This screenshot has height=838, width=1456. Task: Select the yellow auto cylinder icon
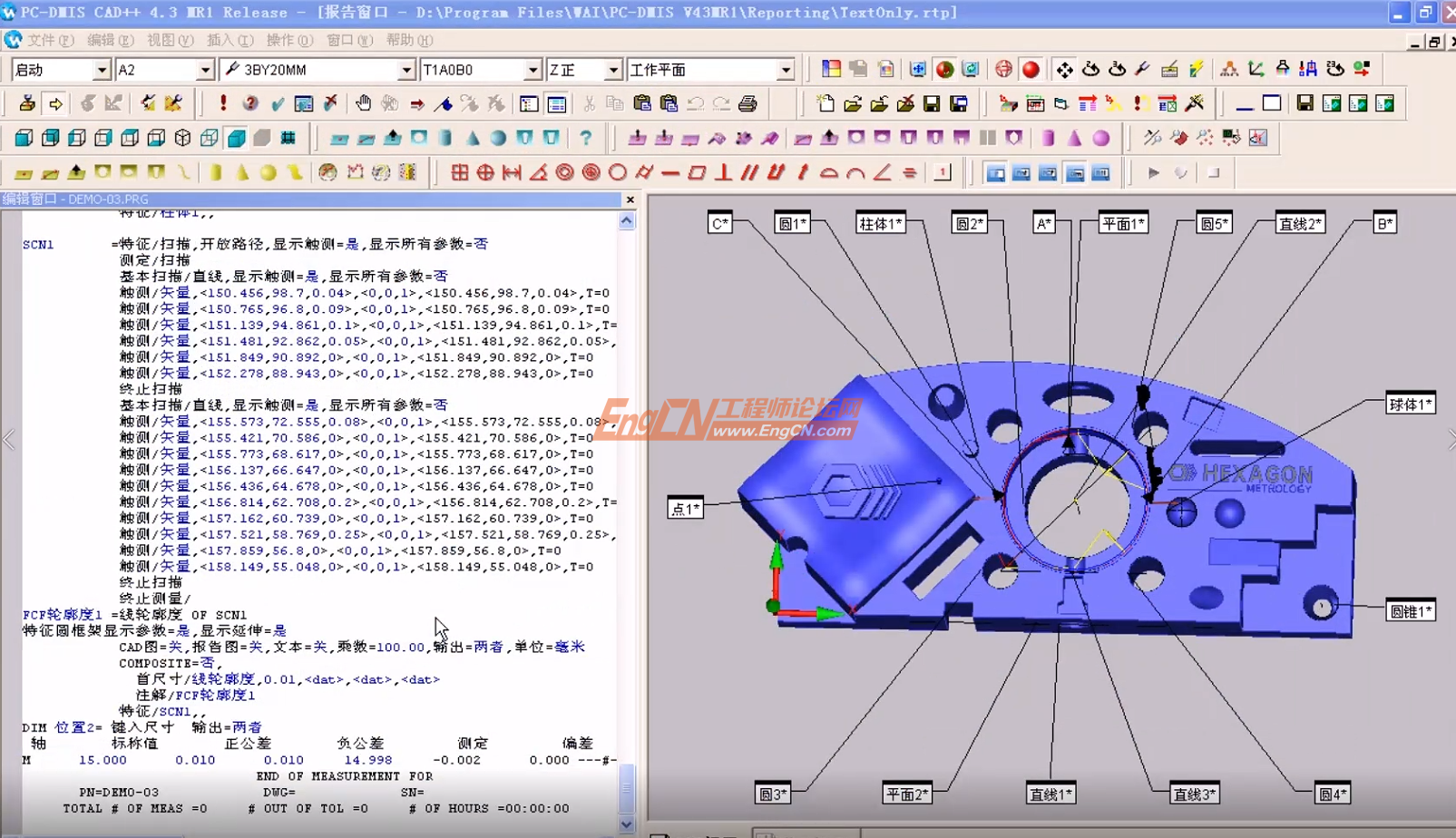point(216,172)
